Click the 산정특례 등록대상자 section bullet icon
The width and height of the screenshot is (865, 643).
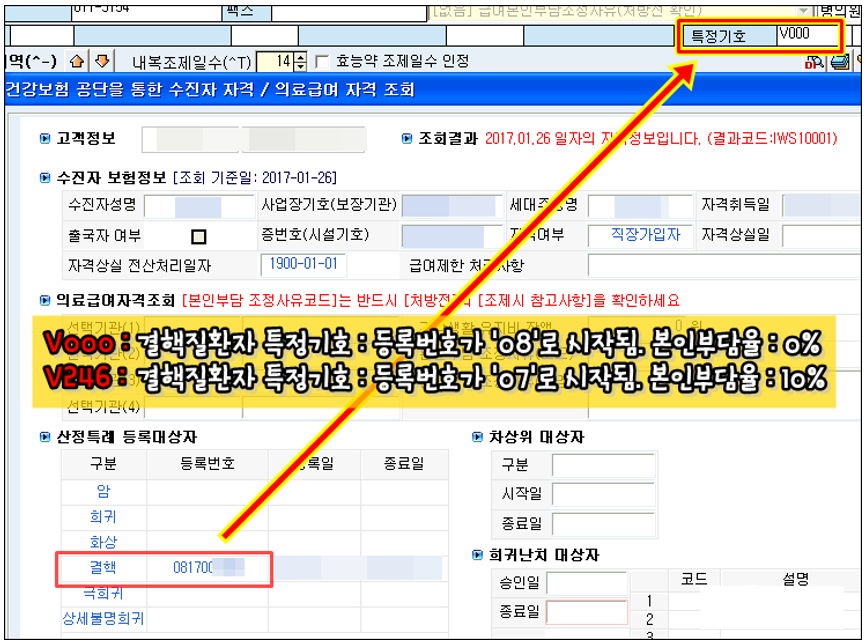click(44, 437)
